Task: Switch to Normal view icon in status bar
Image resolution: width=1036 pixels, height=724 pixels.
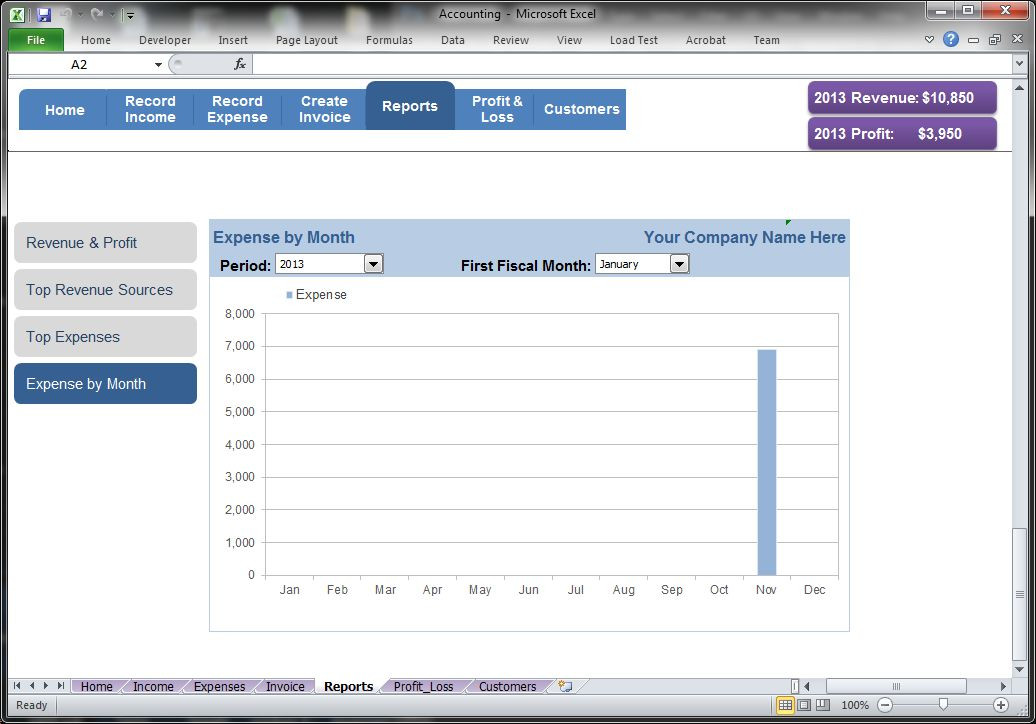Action: point(785,705)
